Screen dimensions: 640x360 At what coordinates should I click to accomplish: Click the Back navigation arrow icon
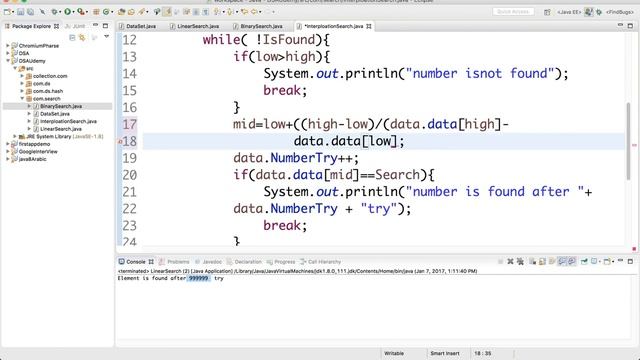254,12
